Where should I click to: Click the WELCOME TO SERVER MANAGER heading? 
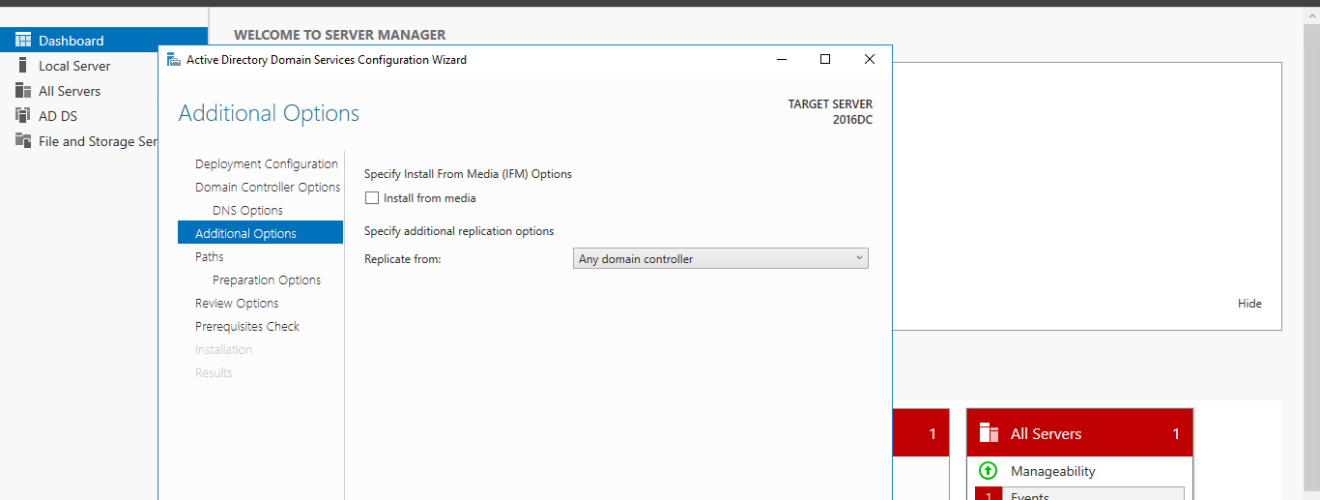click(340, 35)
